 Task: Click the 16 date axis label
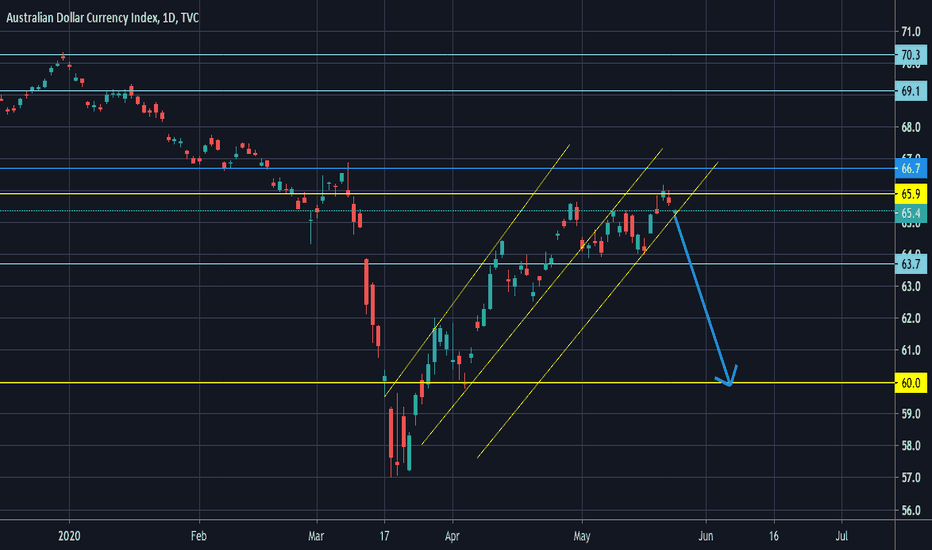point(773,536)
